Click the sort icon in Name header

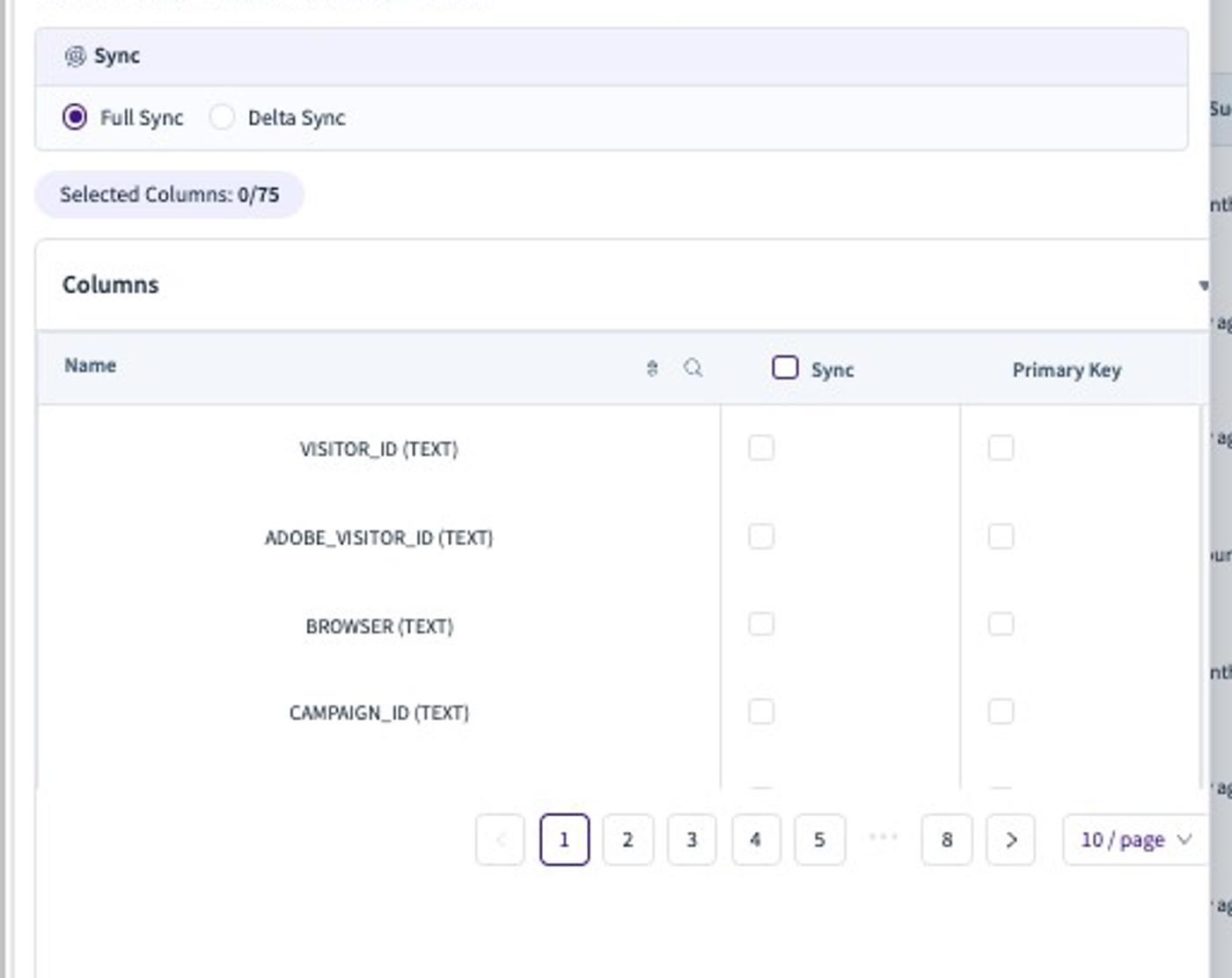(652, 368)
